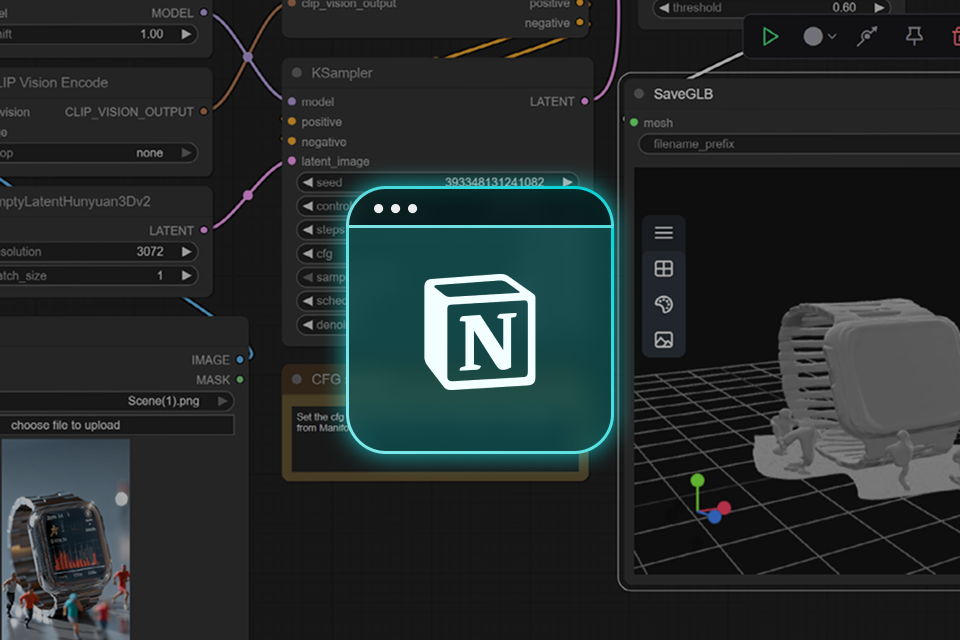Viewport: 960px width, 640px height.
Task: Open 3D viewer hamburger menu
Action: [x=664, y=233]
